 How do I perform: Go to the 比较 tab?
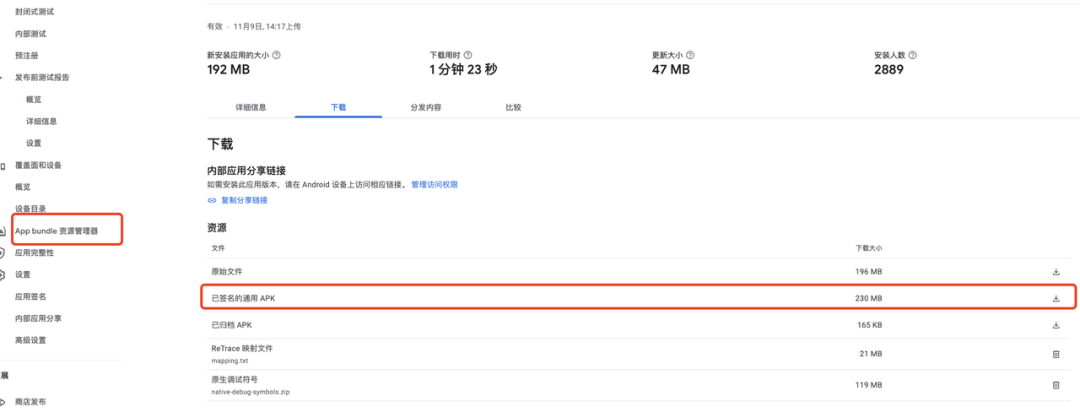[513, 107]
